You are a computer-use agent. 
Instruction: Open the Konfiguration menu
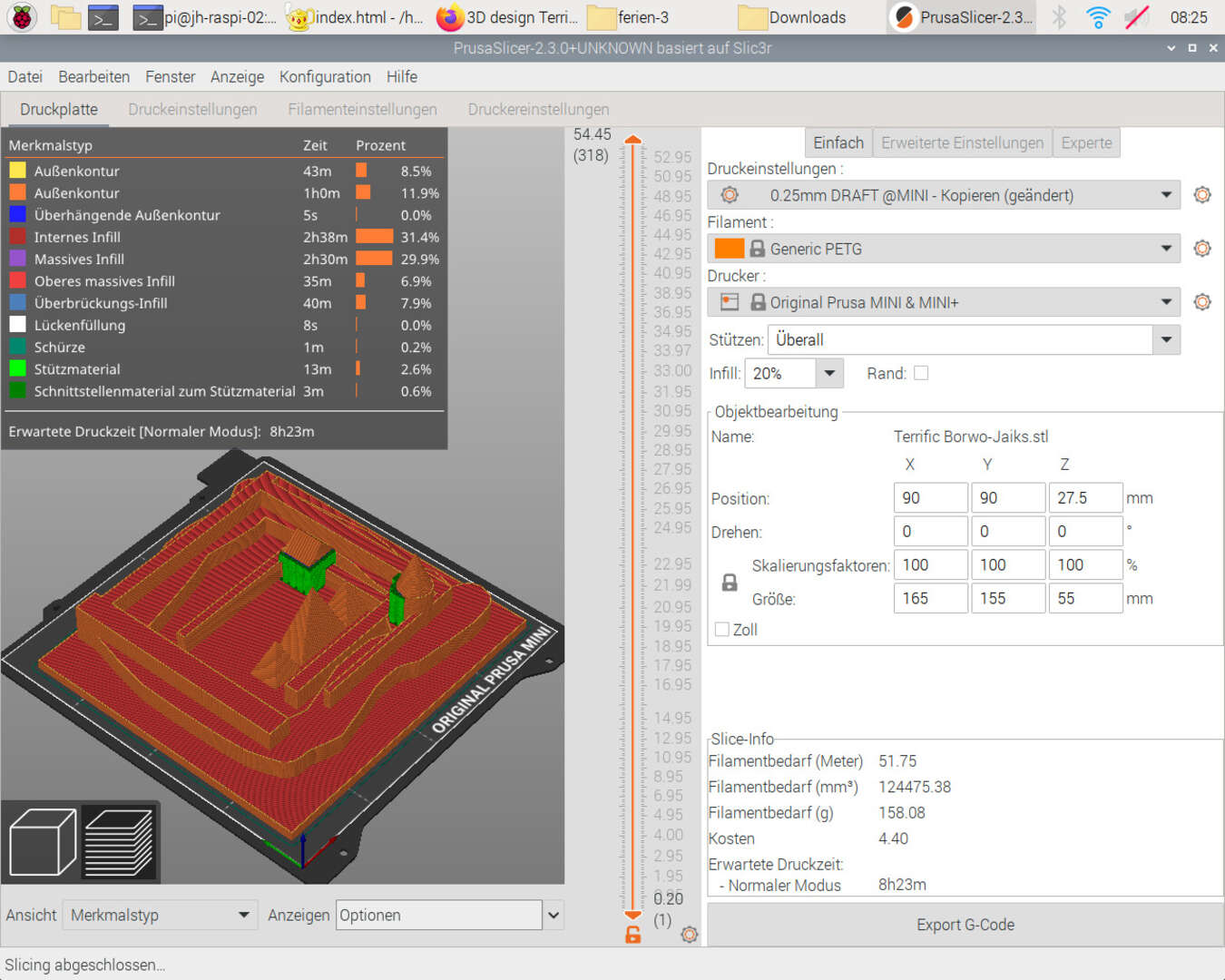tap(325, 77)
